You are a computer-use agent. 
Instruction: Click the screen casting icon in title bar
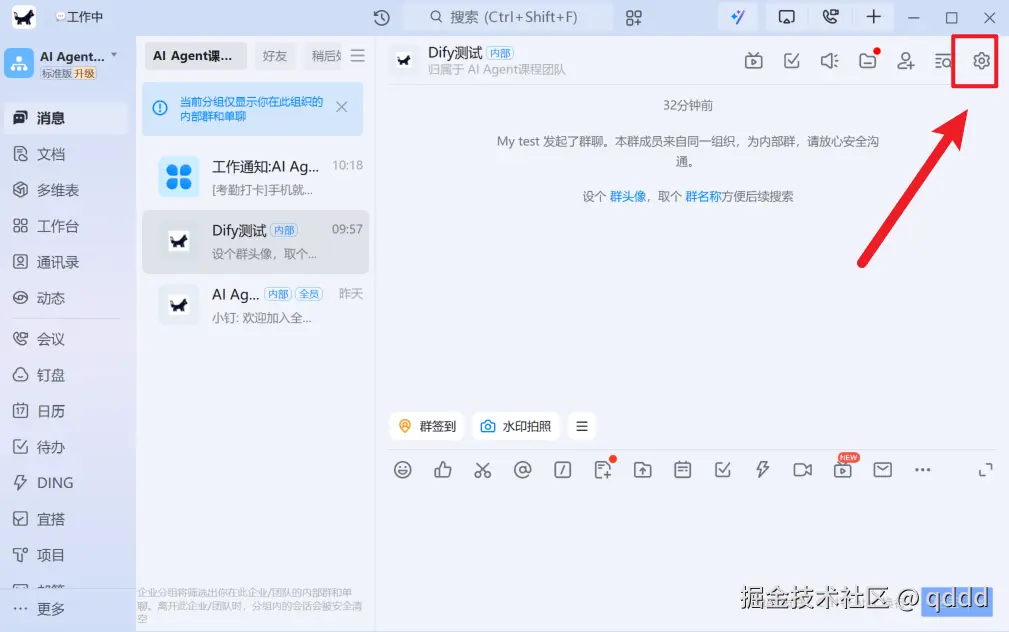click(x=786, y=17)
